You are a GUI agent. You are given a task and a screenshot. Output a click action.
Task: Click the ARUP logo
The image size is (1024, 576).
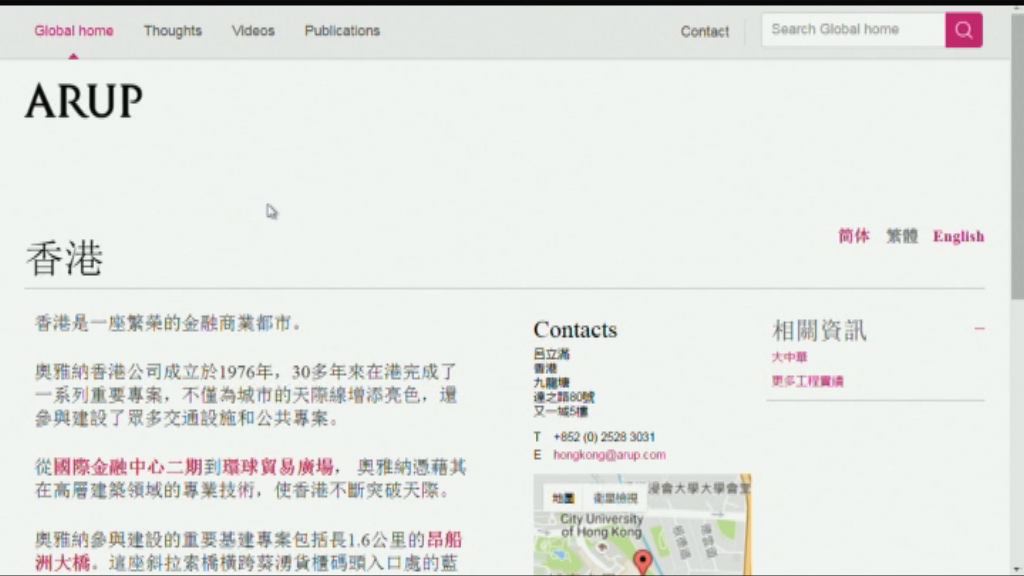tap(83, 102)
